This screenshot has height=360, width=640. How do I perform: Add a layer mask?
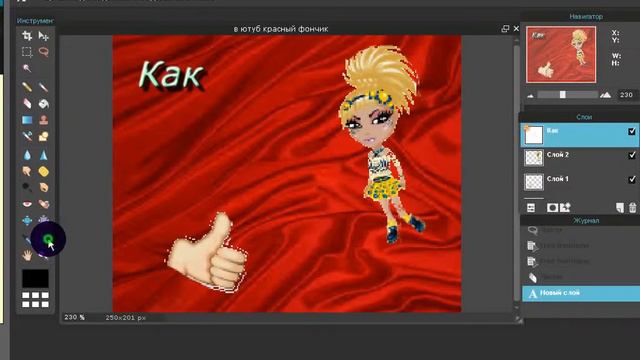point(552,208)
